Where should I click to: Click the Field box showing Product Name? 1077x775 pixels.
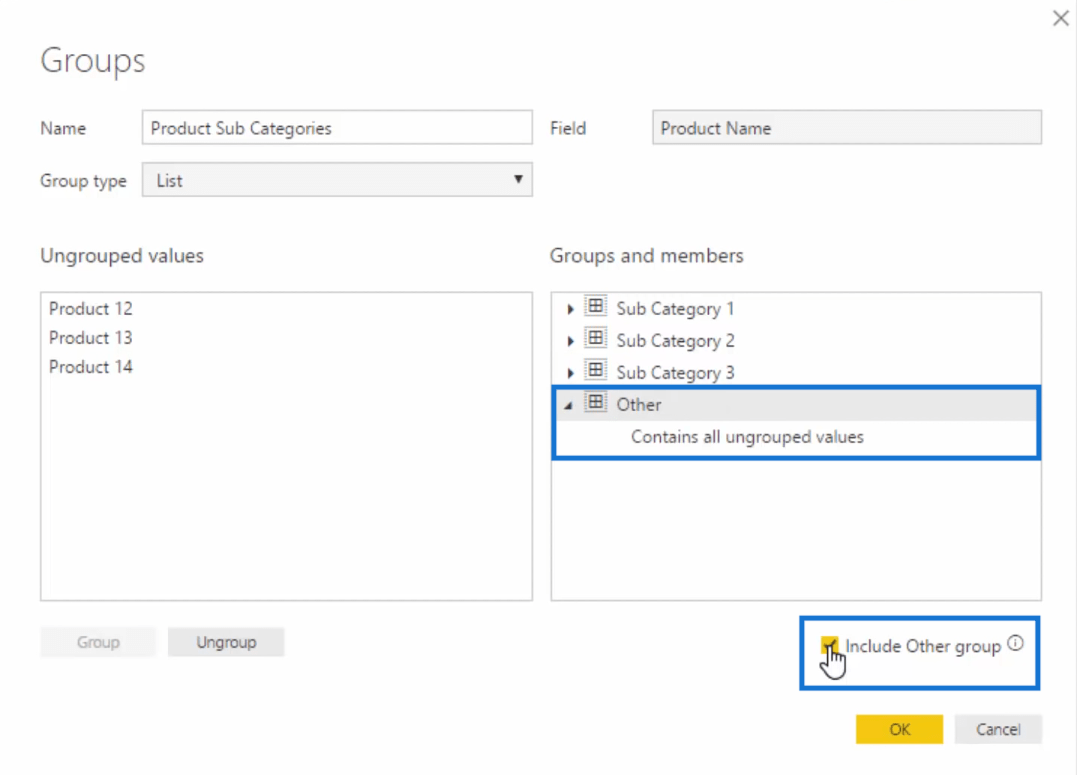coord(847,128)
